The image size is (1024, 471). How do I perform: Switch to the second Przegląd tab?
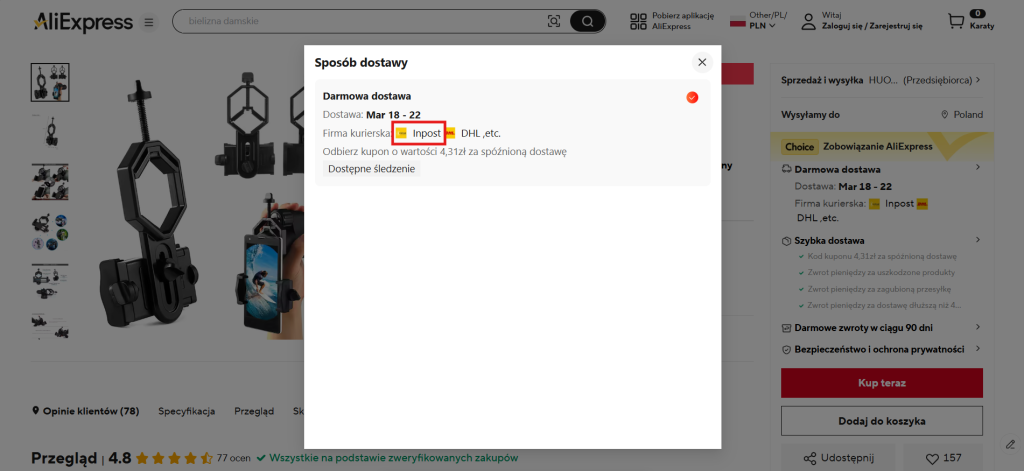click(254, 411)
